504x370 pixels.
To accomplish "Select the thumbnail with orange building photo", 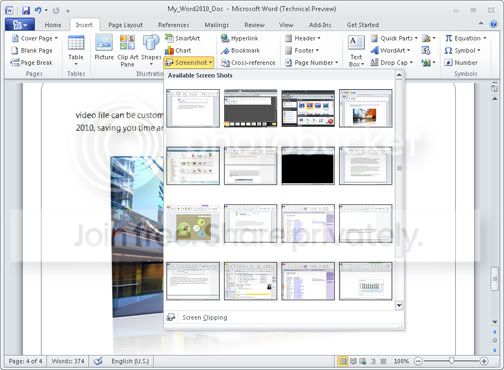I will click(x=366, y=108).
